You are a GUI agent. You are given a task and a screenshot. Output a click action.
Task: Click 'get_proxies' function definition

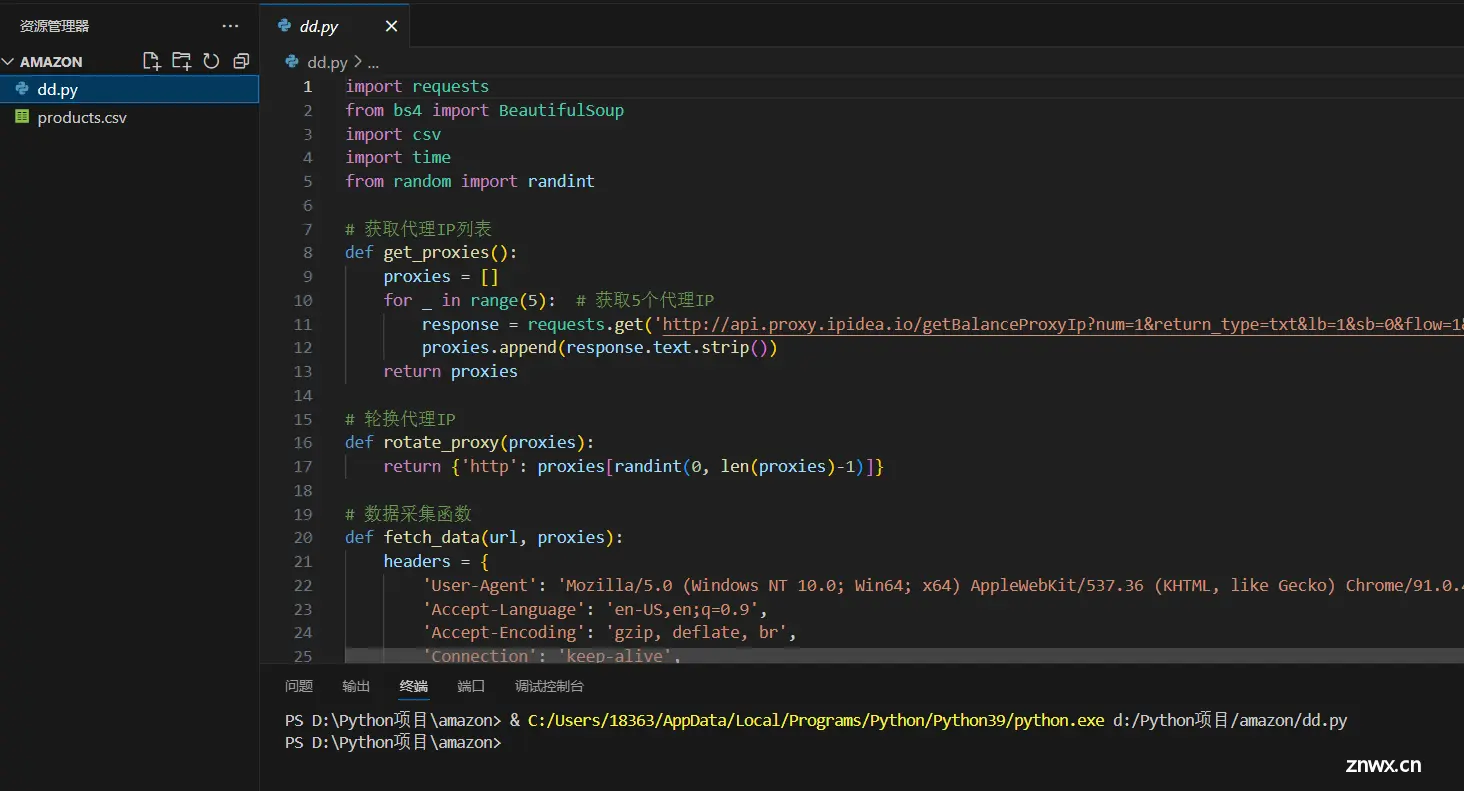click(436, 253)
